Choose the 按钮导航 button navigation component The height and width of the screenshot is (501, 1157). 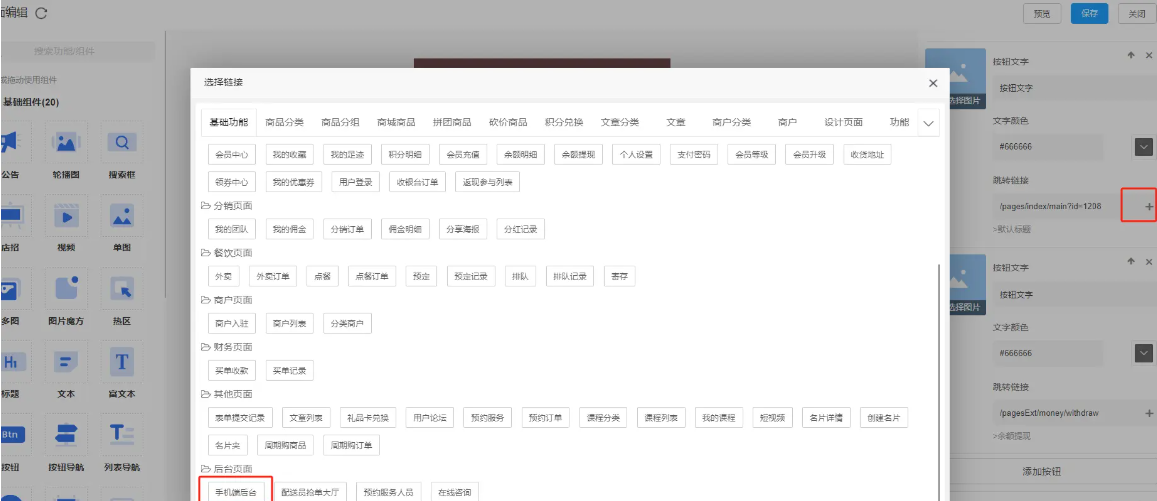[66, 435]
